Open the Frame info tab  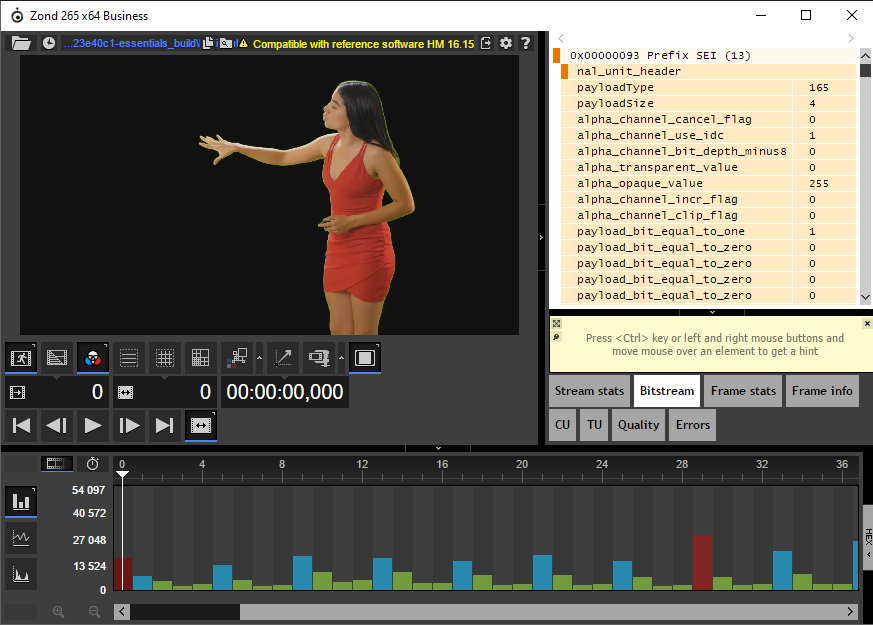(x=822, y=391)
